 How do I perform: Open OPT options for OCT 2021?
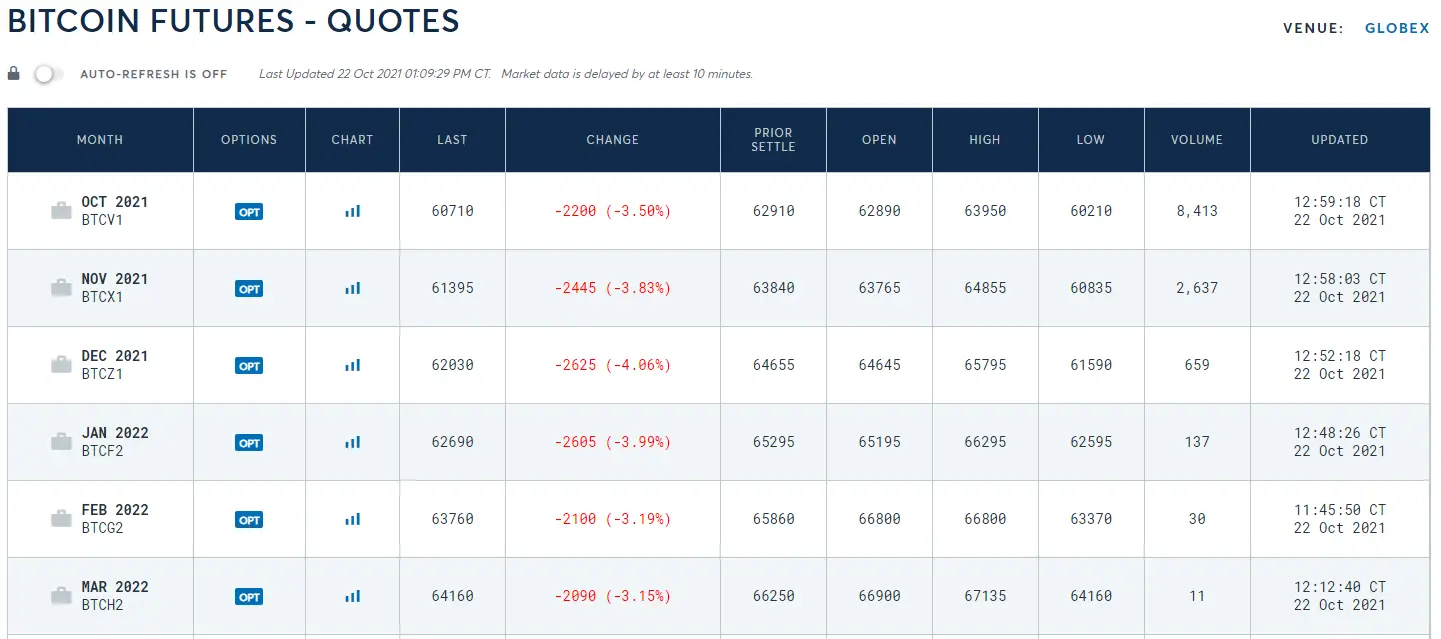249,212
